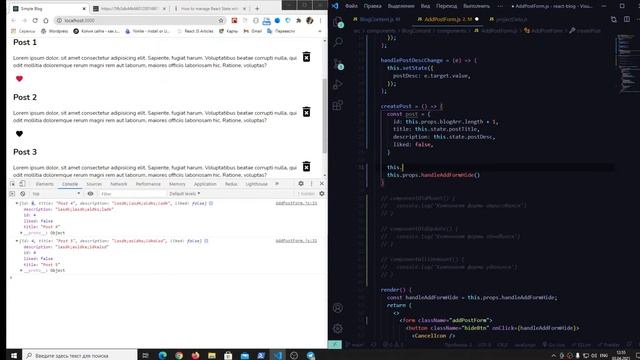
Task: Open DevTools Application tab
Action: pos(205,184)
